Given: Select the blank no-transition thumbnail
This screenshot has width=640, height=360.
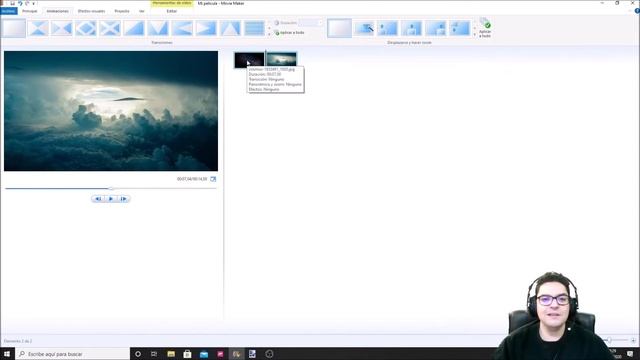Looking at the screenshot, I should click(x=13, y=28).
